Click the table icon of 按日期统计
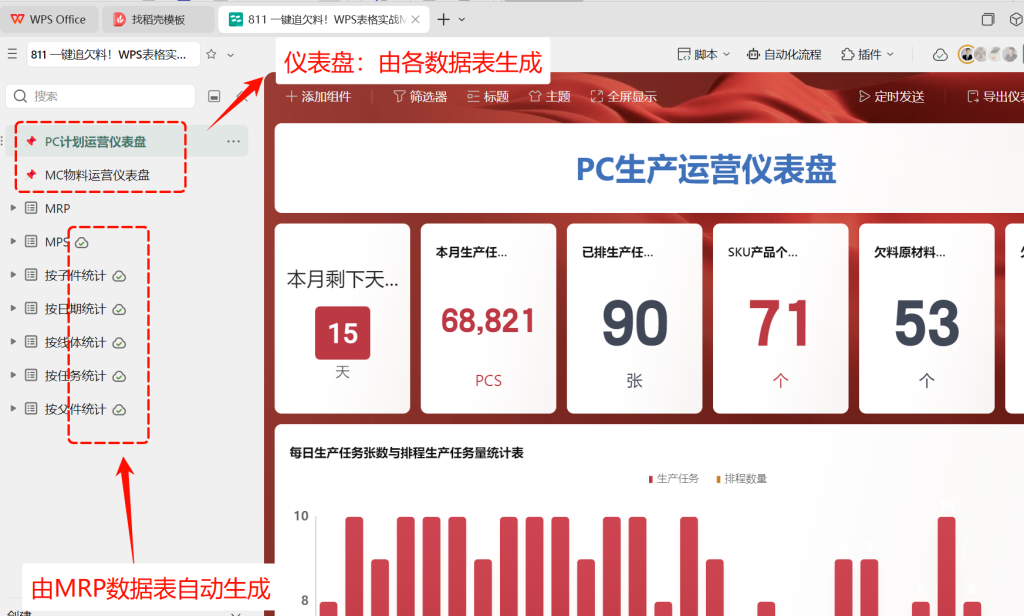This screenshot has width=1024, height=616. [31, 308]
